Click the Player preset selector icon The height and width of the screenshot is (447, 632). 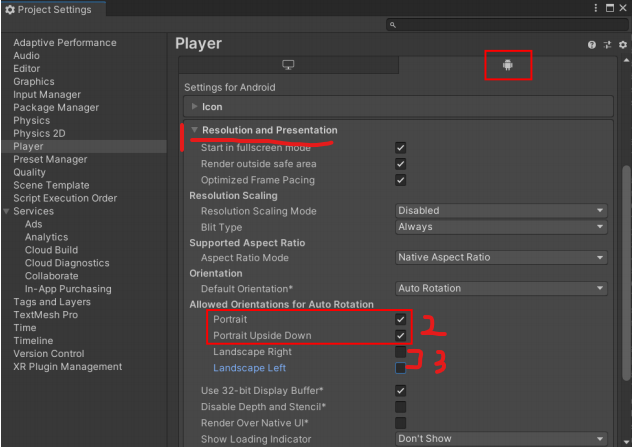click(607, 45)
